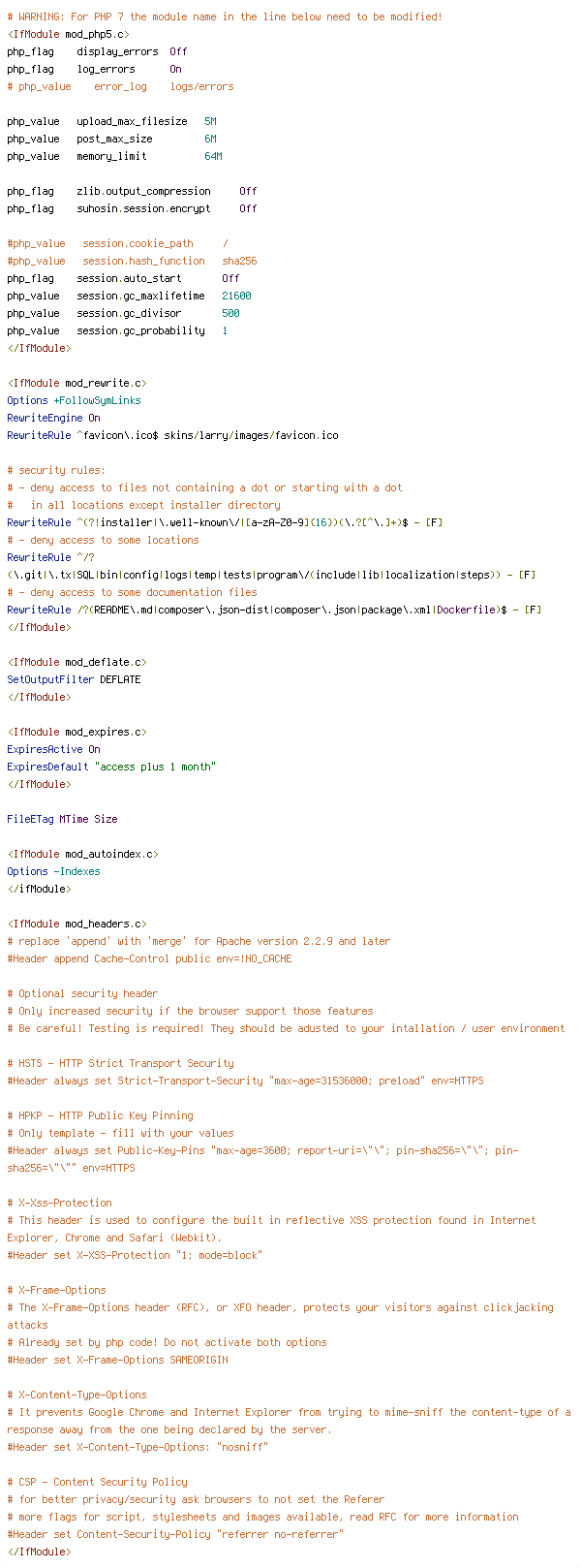Click the 'session.gc_maxlifetime' value 21600
Image resolution: width=581 pixels, height=1568 pixels.
tap(236, 296)
